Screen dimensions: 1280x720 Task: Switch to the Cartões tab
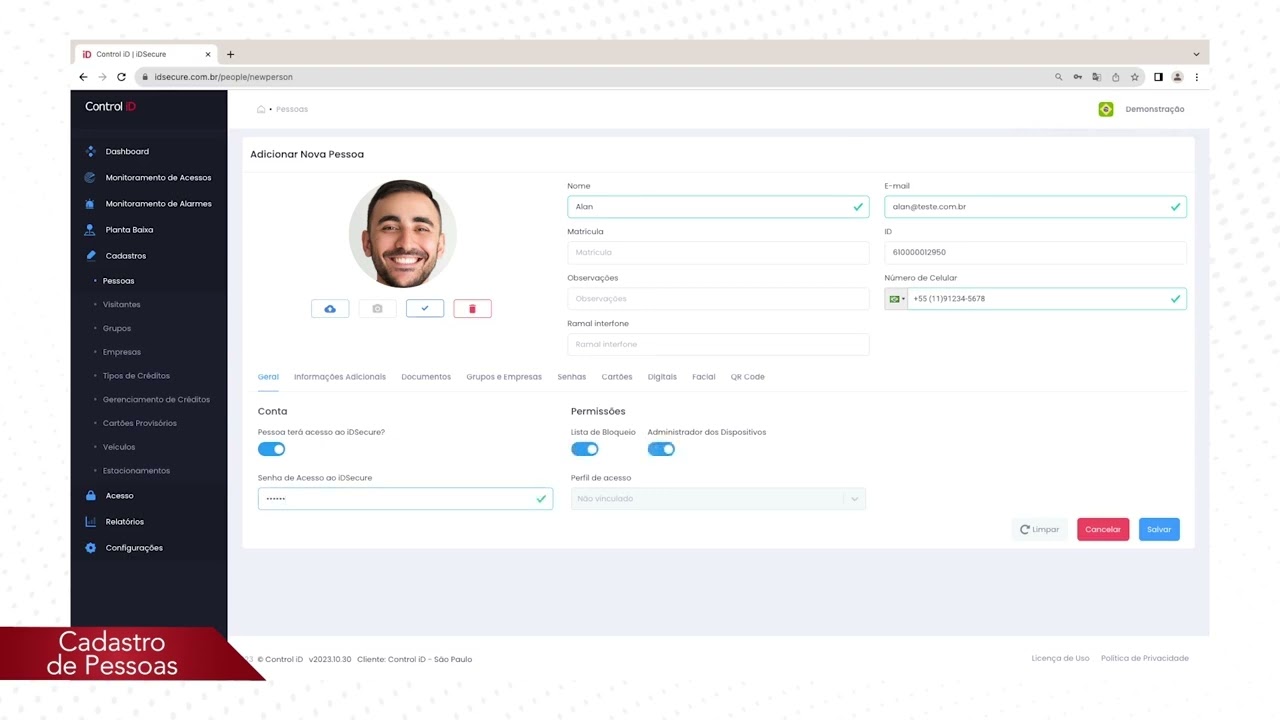click(x=617, y=377)
